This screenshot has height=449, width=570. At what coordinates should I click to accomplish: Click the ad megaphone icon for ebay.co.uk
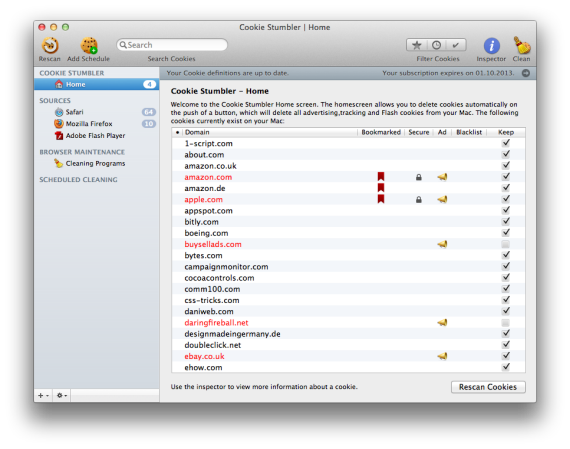click(x=442, y=356)
